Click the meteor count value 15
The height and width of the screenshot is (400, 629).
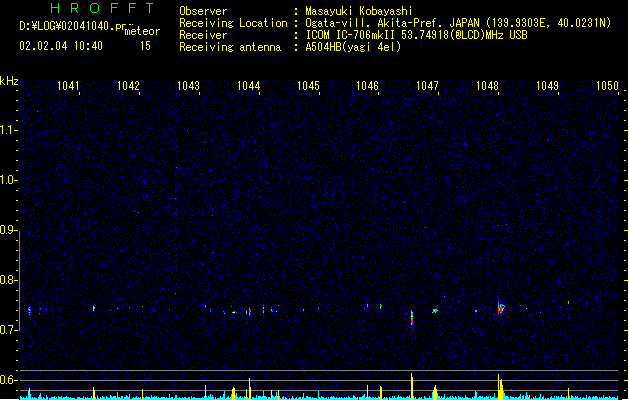(x=145, y=46)
